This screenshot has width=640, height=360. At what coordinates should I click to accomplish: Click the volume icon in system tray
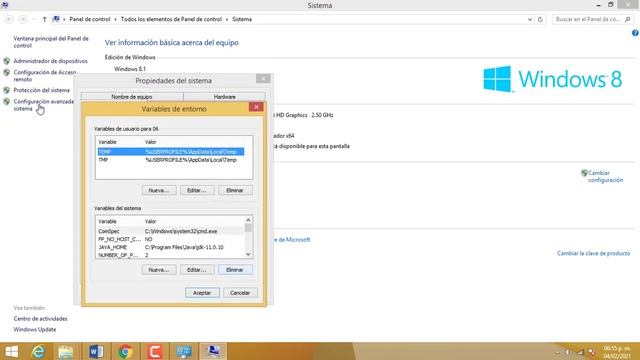point(568,352)
